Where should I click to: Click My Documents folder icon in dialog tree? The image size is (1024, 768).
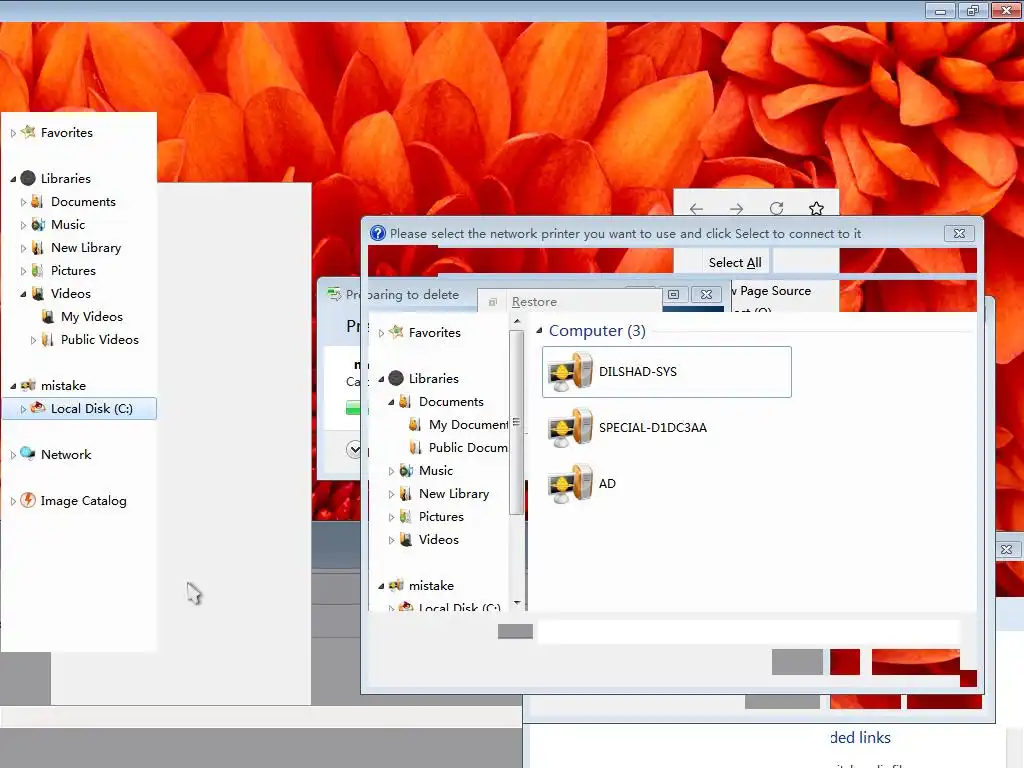click(x=415, y=424)
